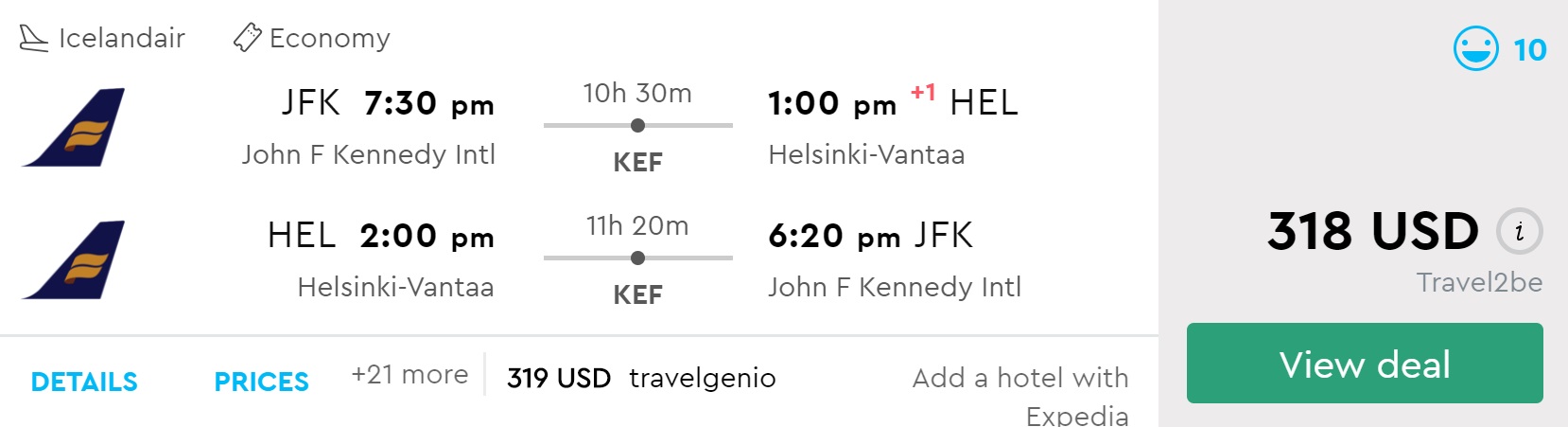Viewport: 1568px width, 427px height.
Task: Click the 318 USD price
Action: pos(1372,231)
